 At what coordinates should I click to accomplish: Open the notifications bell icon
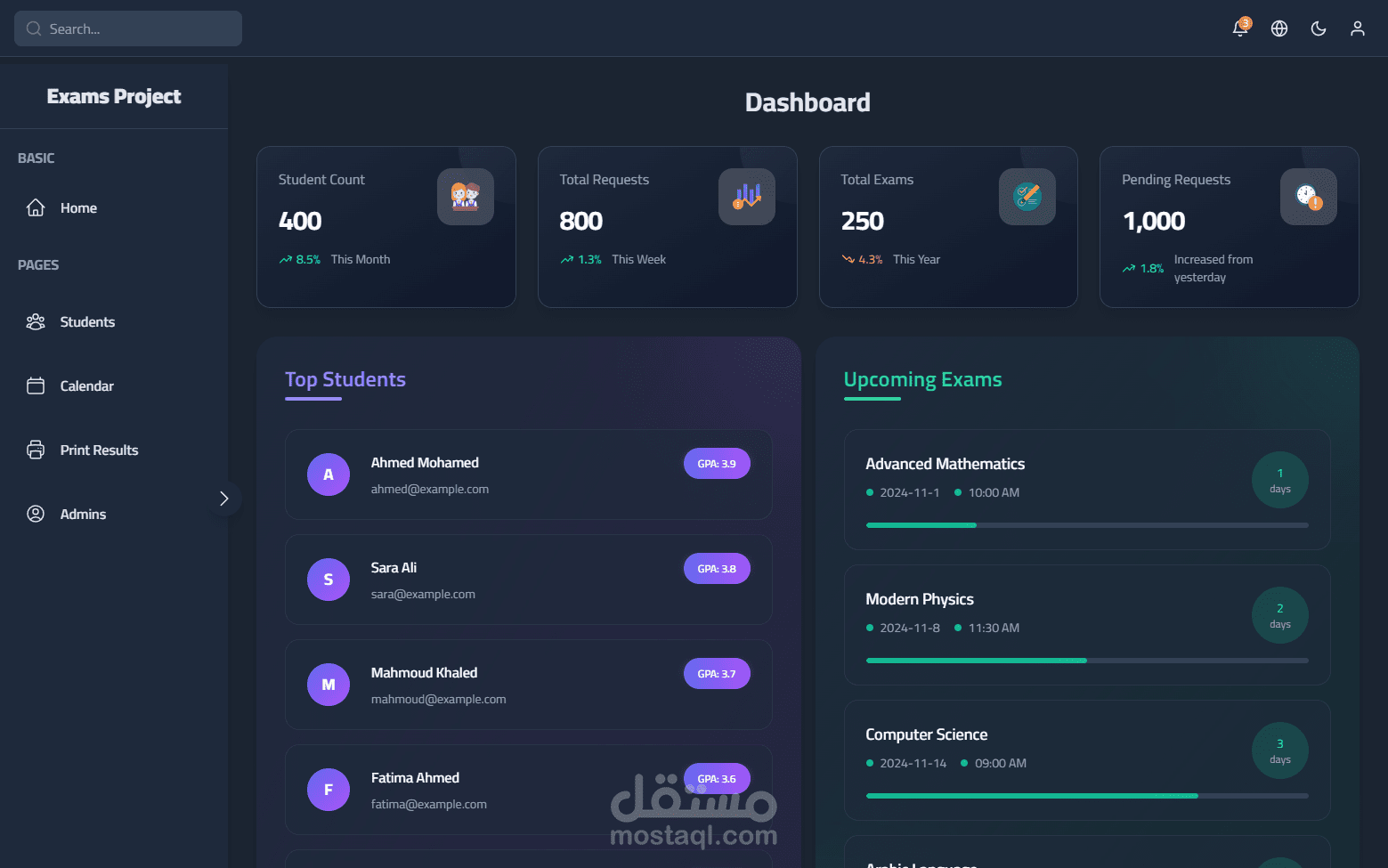(x=1239, y=28)
